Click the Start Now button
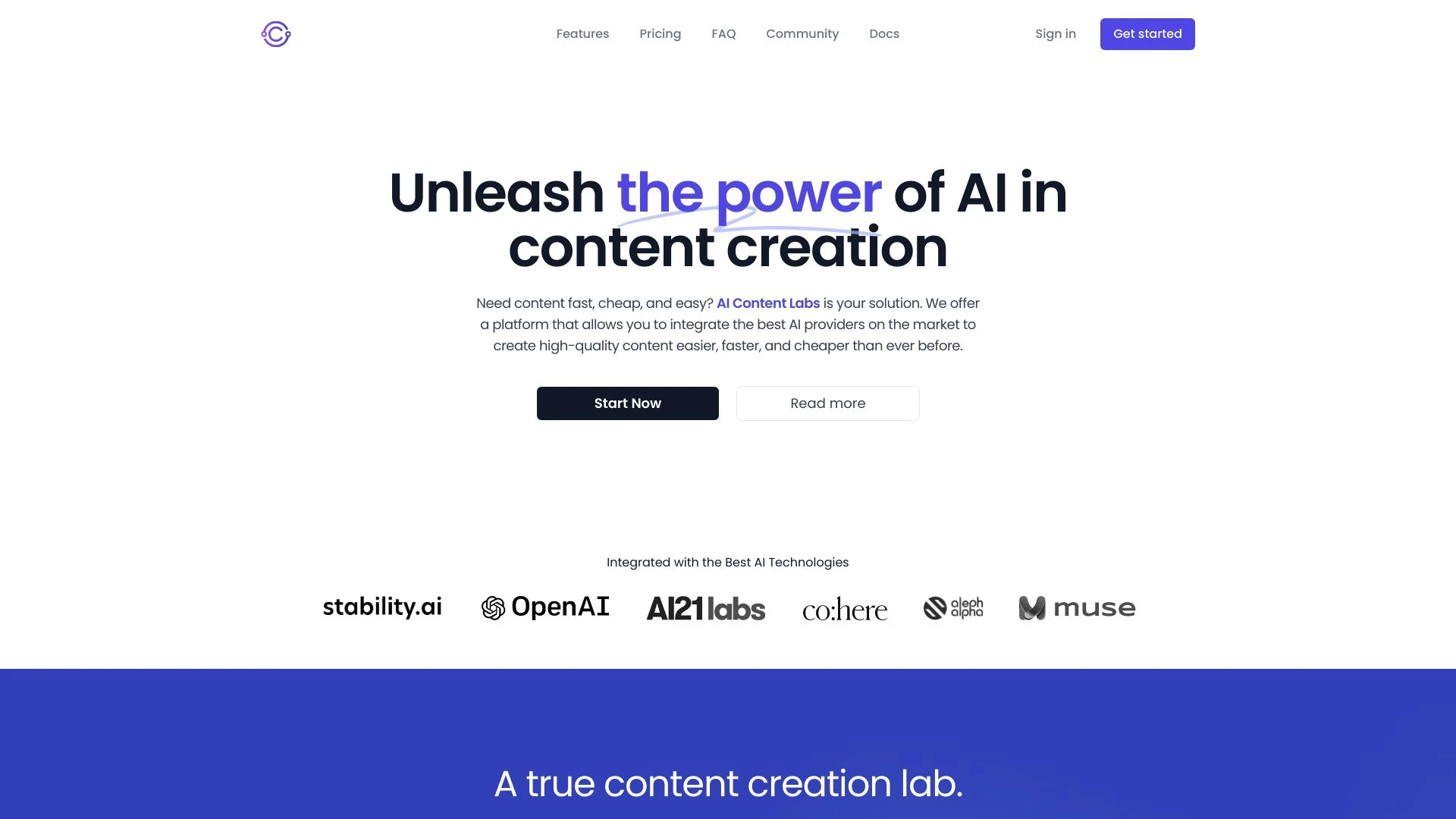 click(x=627, y=403)
